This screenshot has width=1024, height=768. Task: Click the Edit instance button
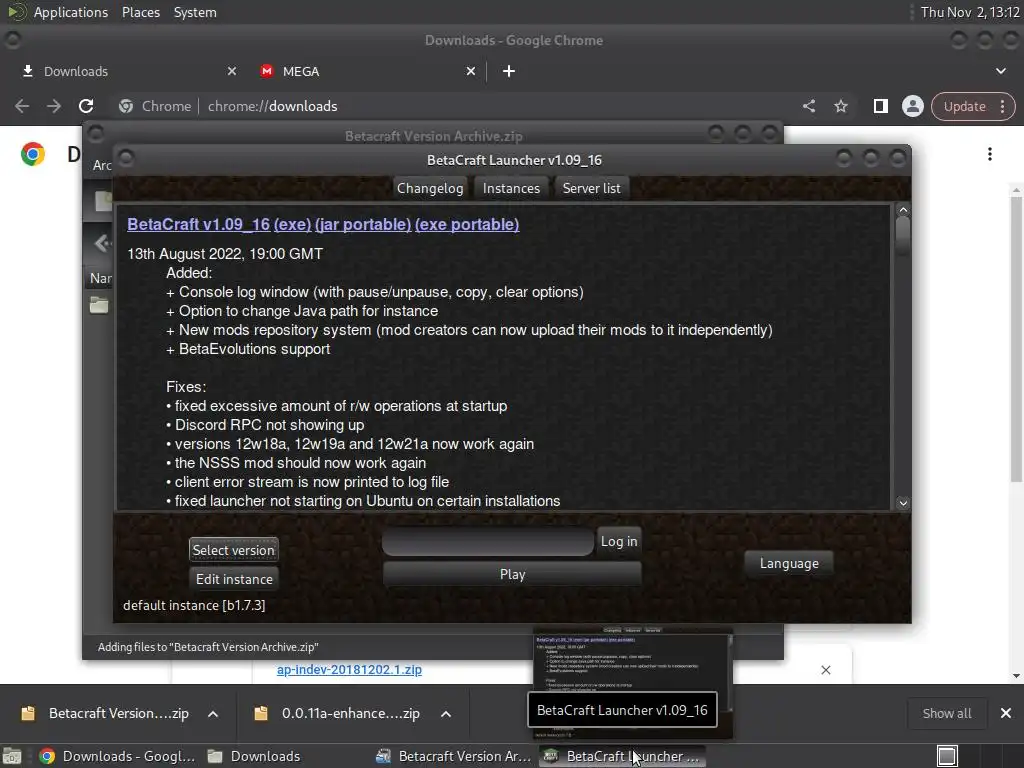pos(234,579)
